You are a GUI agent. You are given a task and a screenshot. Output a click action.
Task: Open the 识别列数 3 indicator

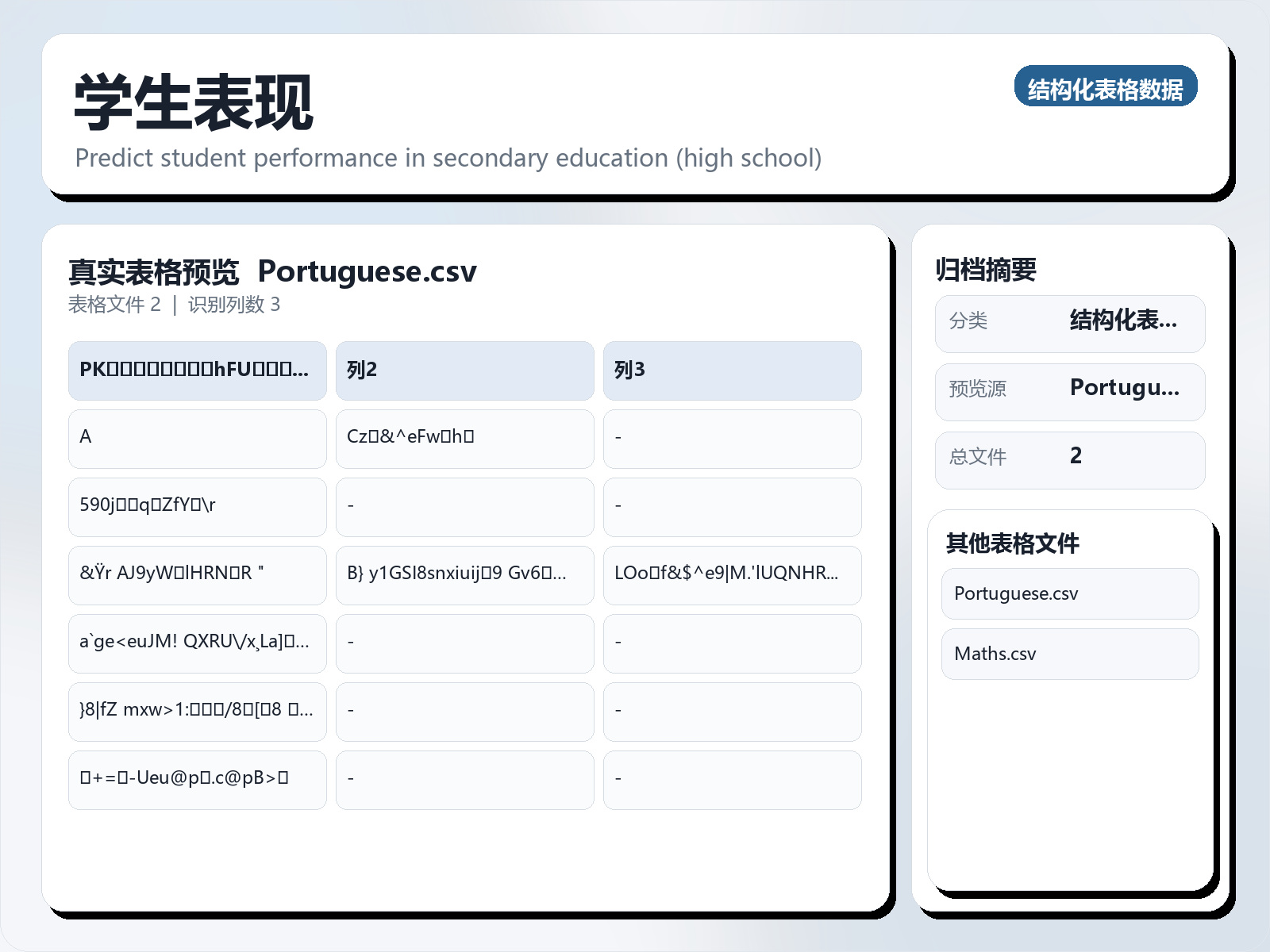(x=235, y=305)
